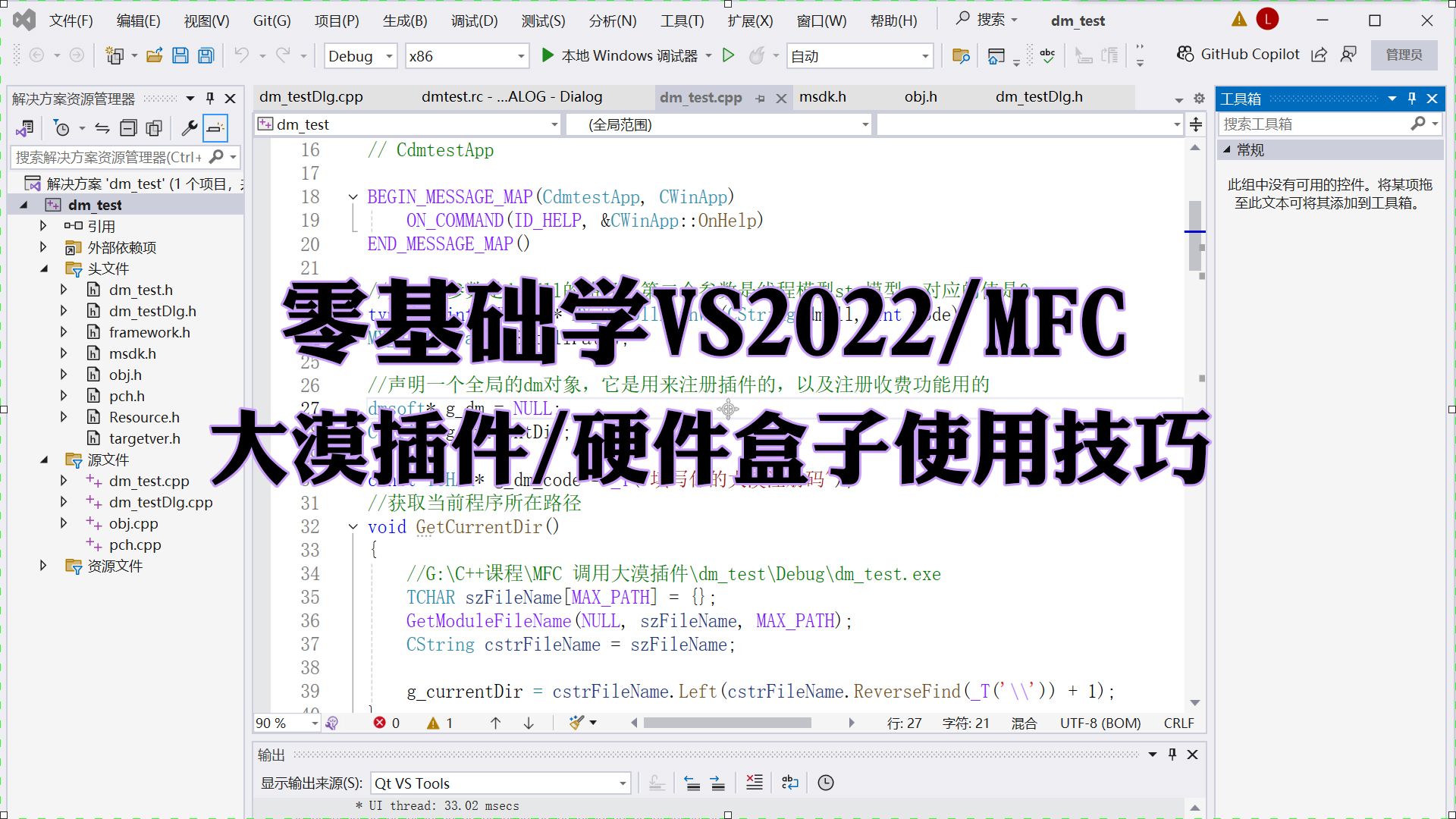Click the 管理员 button
This screenshot has width=1456, height=819.
(1404, 55)
